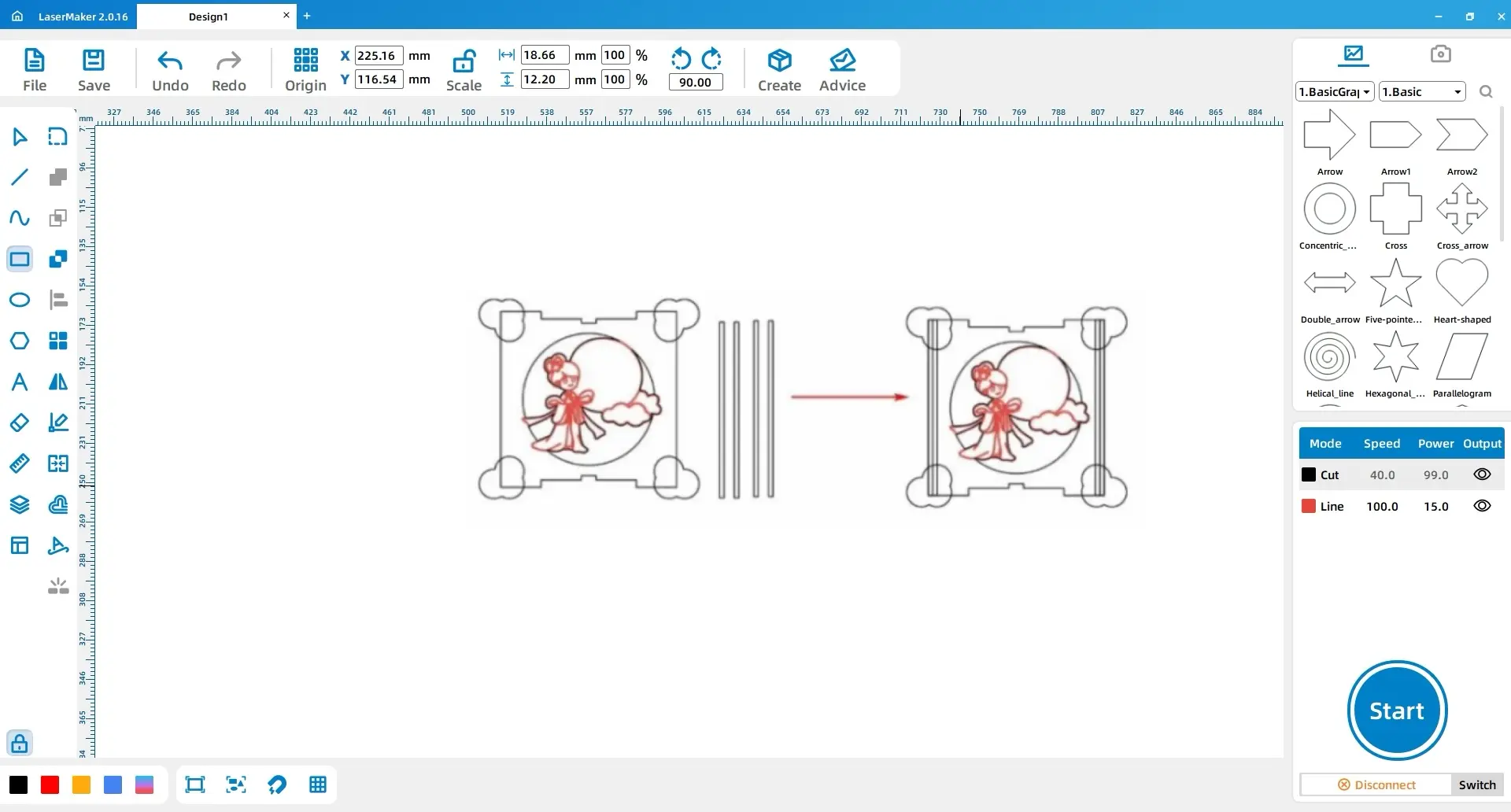Screen dimensions: 1511x812
Task: Select the Polygon tool
Action: tap(20, 341)
